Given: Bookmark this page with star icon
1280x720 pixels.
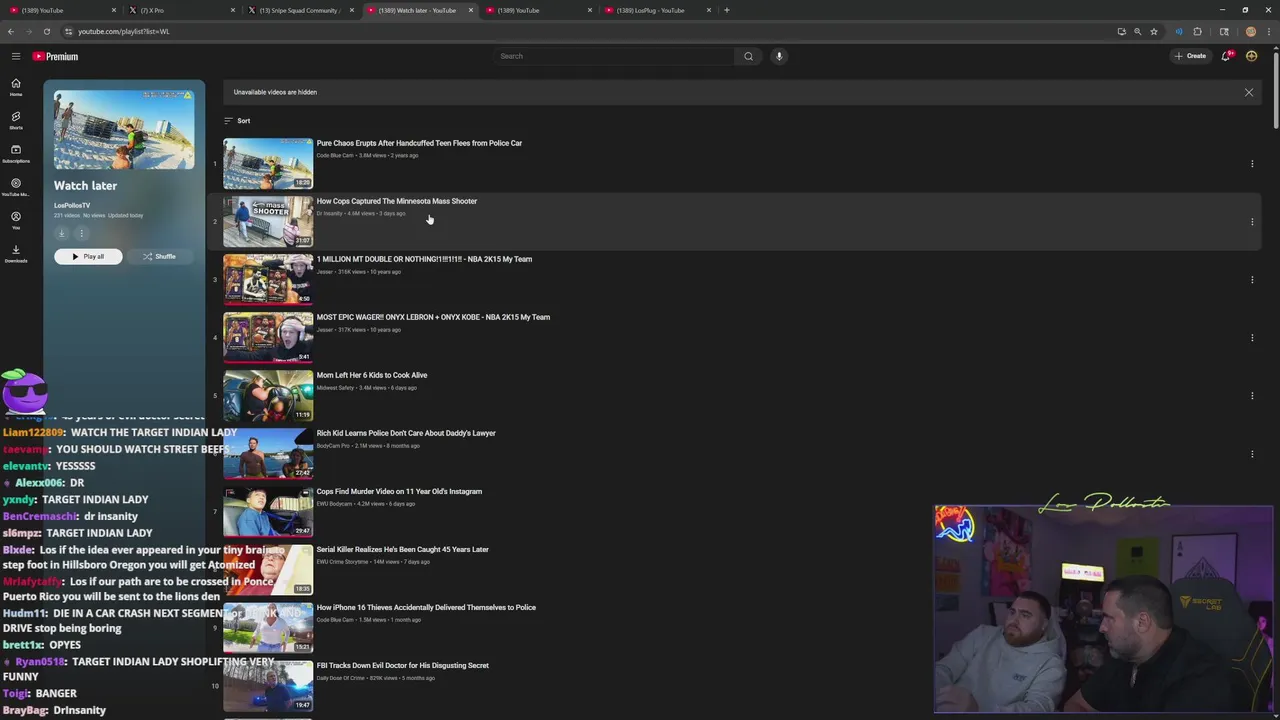Looking at the screenshot, I should (1154, 31).
